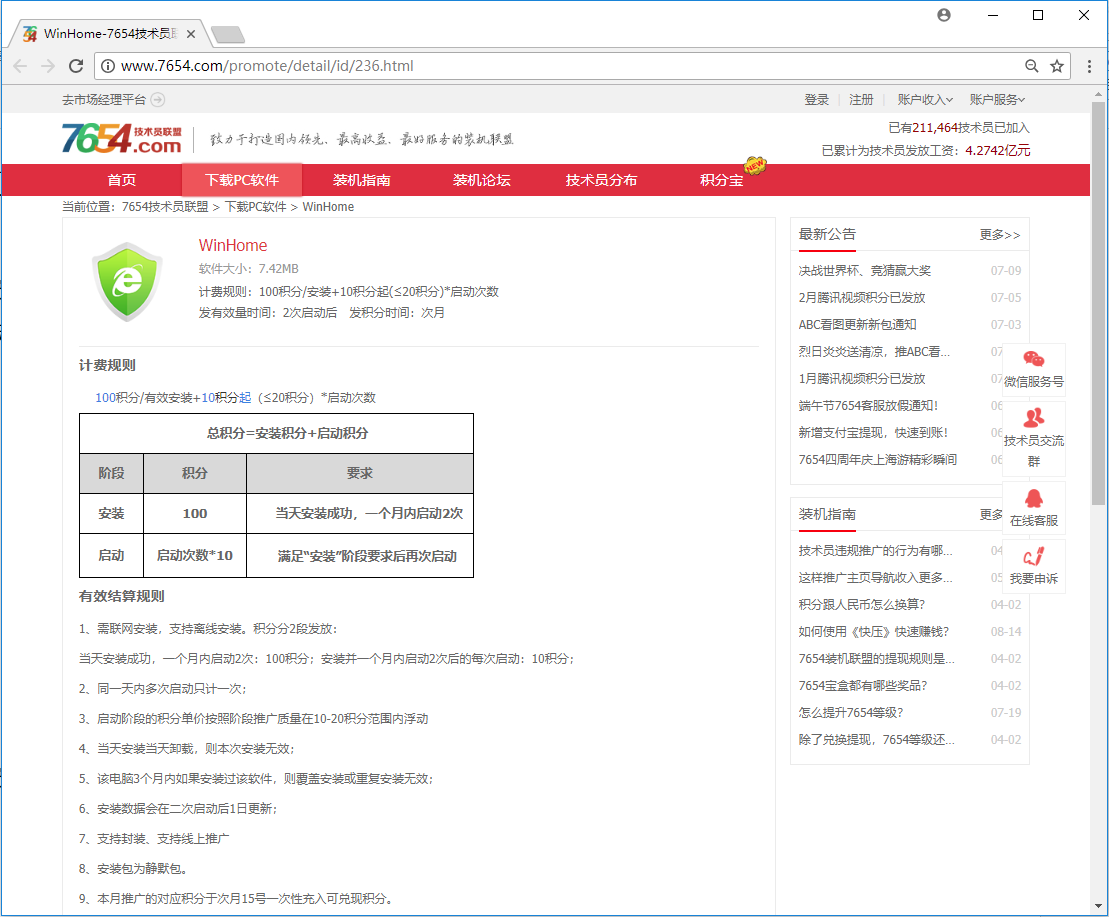Expand the 账户服务 dropdown
The image size is (1109, 917).
(997, 100)
